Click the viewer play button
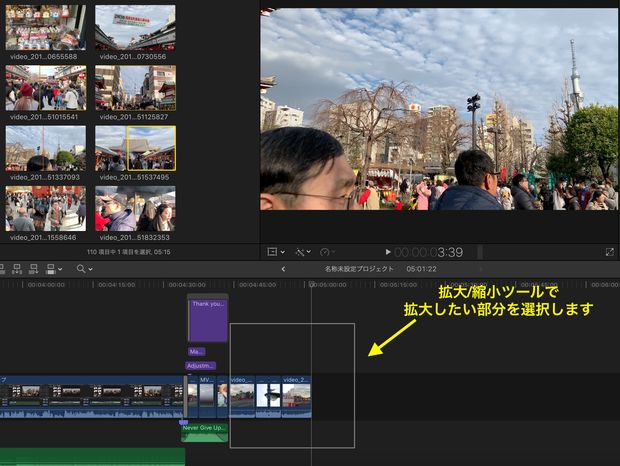The image size is (620, 466). pos(388,252)
